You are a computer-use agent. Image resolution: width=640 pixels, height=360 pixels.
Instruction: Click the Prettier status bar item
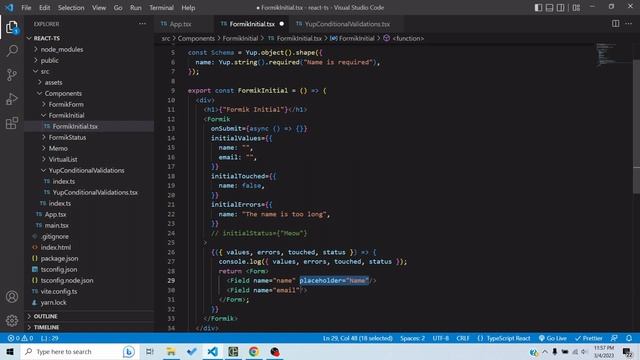(x=589, y=338)
